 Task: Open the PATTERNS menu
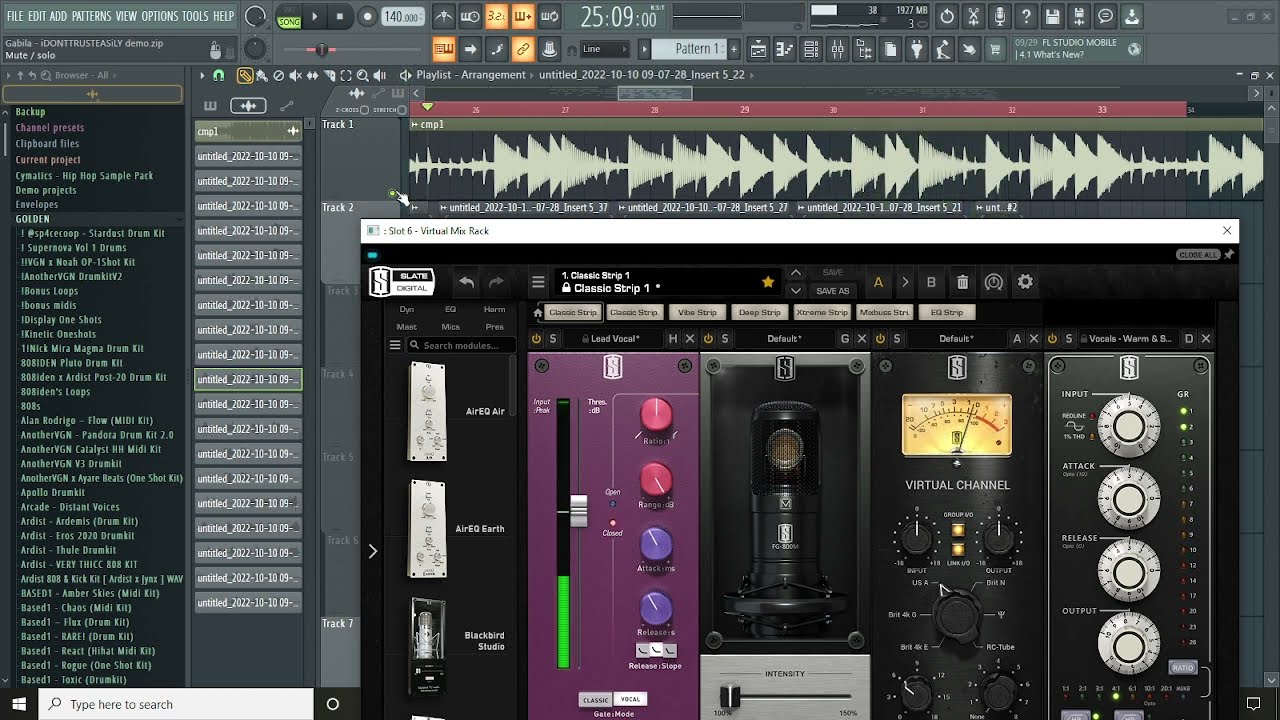pyautogui.click(x=91, y=16)
